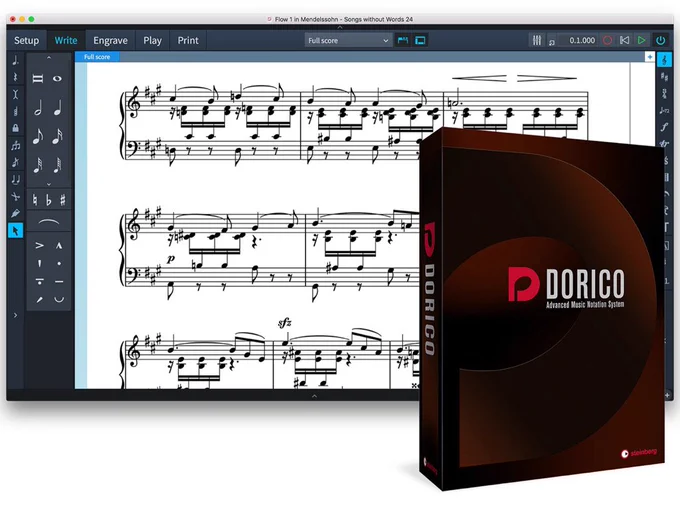Open the Key Signatures panel
The image size is (680, 509).
tap(664, 77)
